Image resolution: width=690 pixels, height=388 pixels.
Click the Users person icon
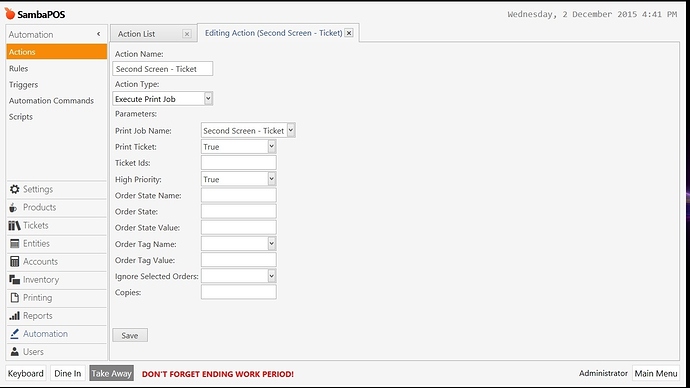15,351
